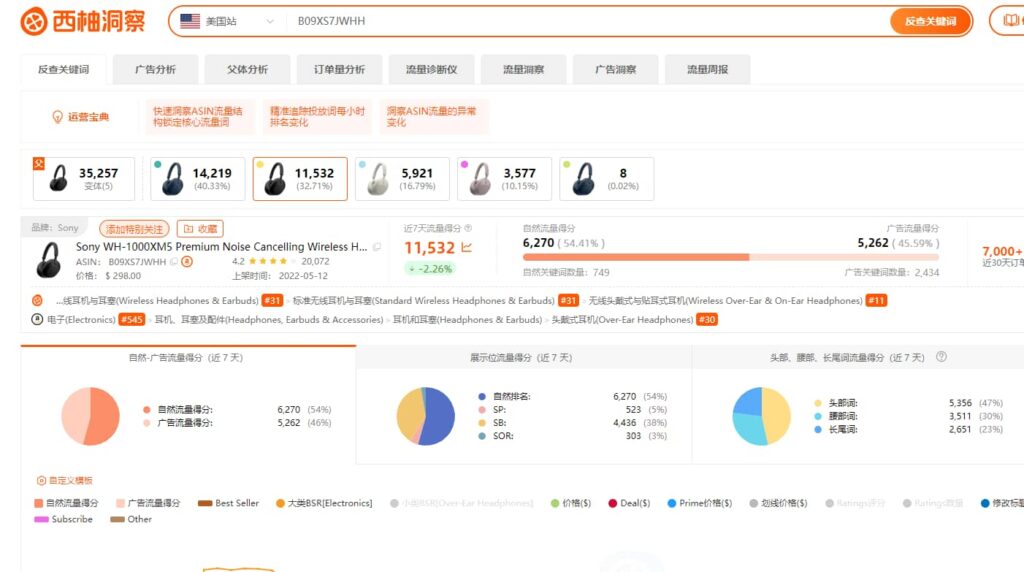Image resolution: width=1024 pixels, height=572 pixels.
Task: Click the Sony headphone product thumbnail
Action: (49, 260)
